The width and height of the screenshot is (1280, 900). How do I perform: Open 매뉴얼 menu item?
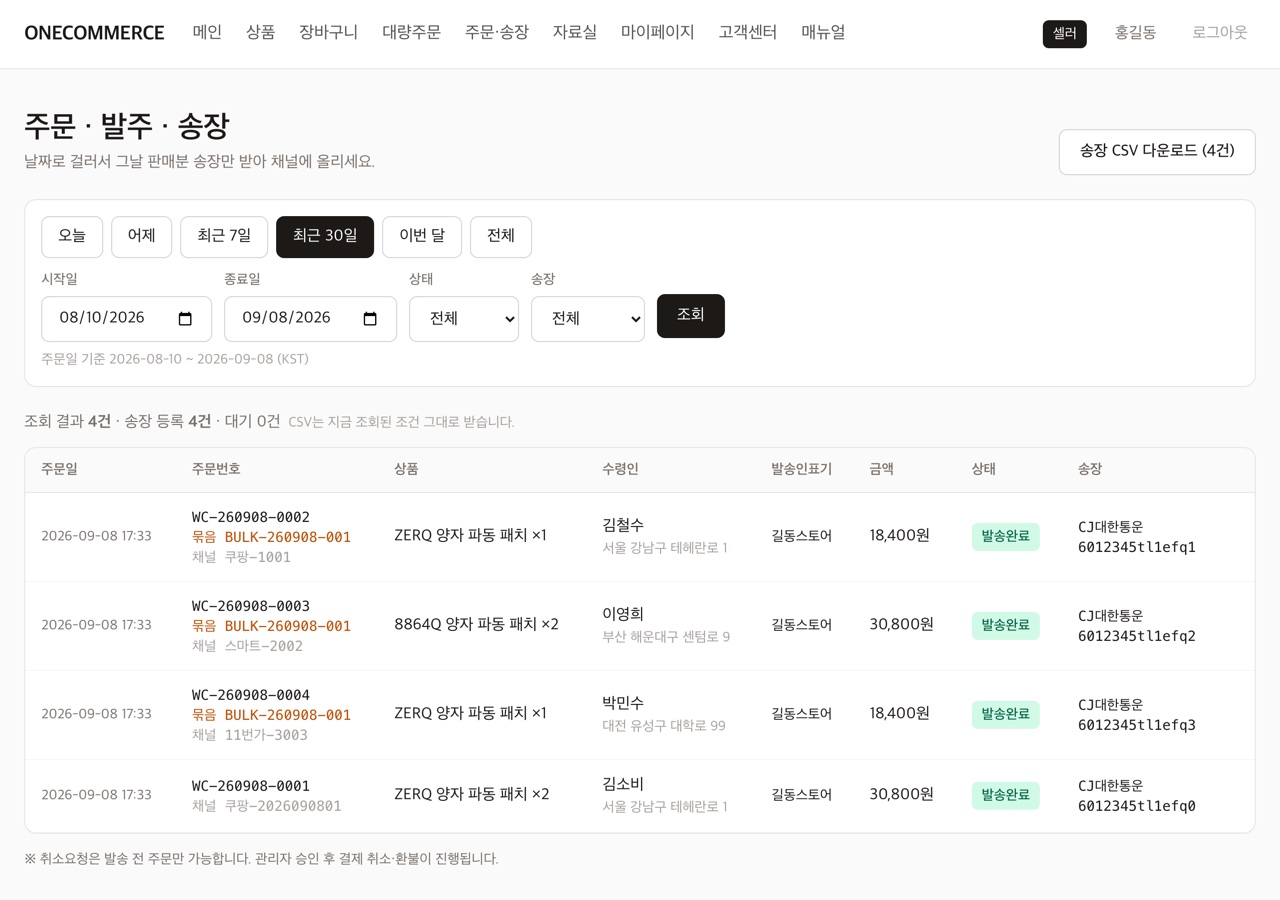(x=823, y=32)
